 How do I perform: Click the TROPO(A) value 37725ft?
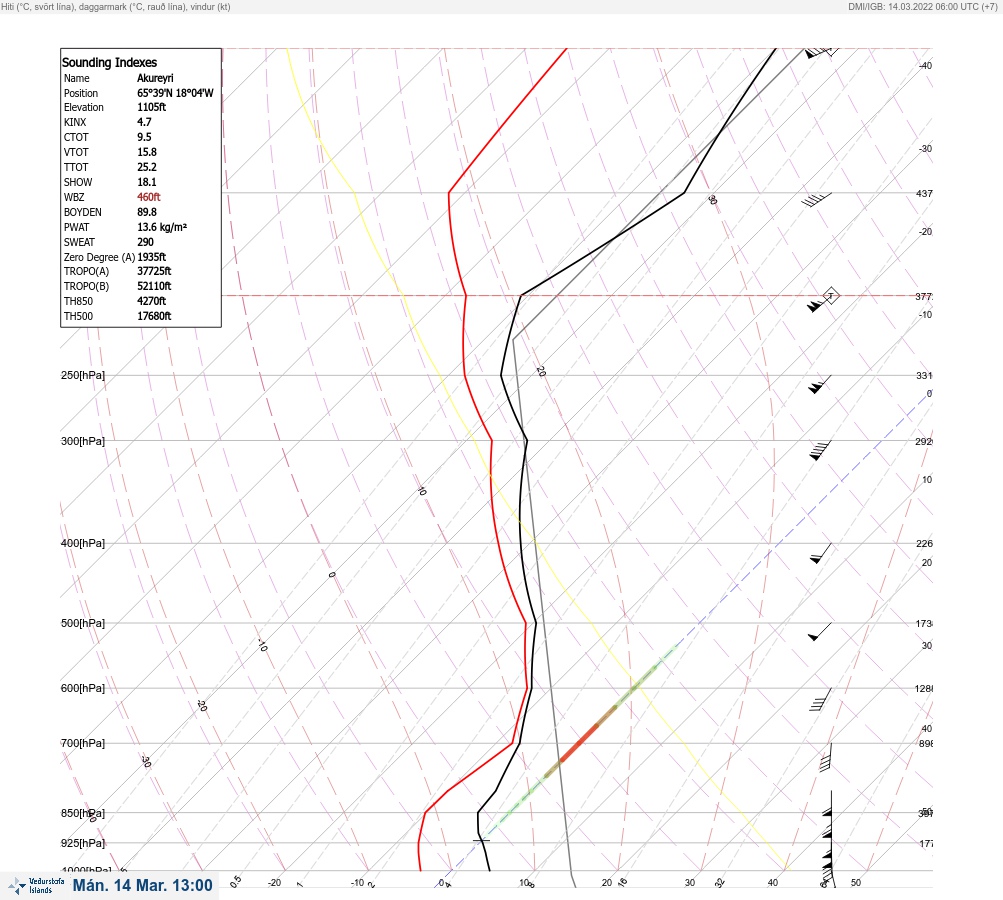point(154,271)
